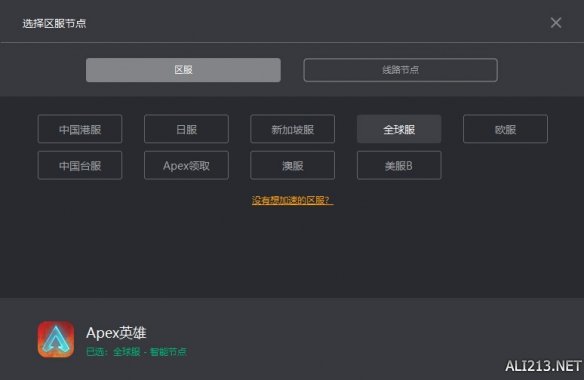
Task: Select the 欧服 region
Action: pyautogui.click(x=505, y=129)
